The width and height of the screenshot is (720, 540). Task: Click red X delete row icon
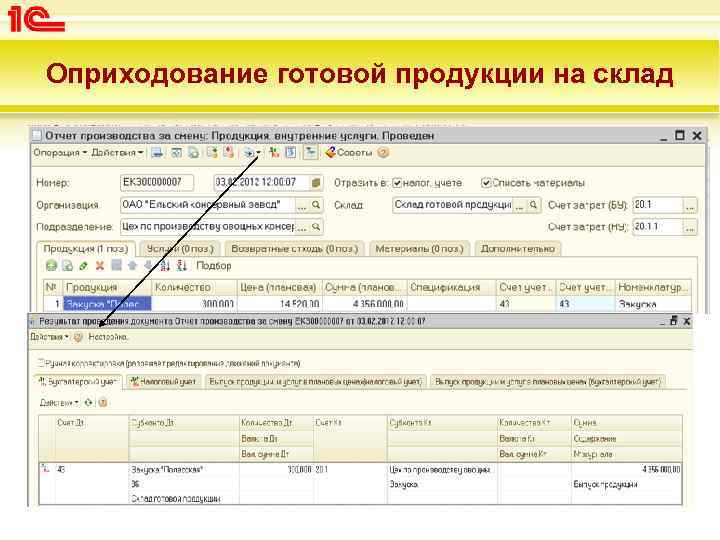click(100, 265)
